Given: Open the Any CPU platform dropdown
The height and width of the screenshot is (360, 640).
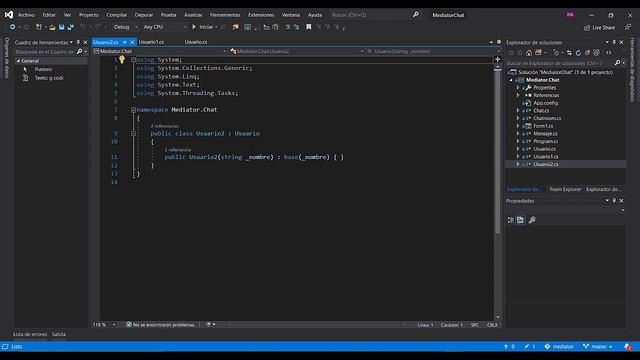Looking at the screenshot, I should click(164, 27).
